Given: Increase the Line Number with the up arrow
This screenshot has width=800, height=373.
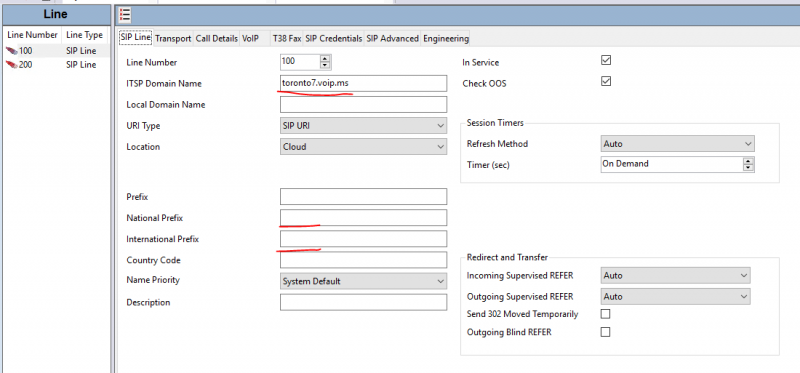Looking at the screenshot, I should click(325, 59).
